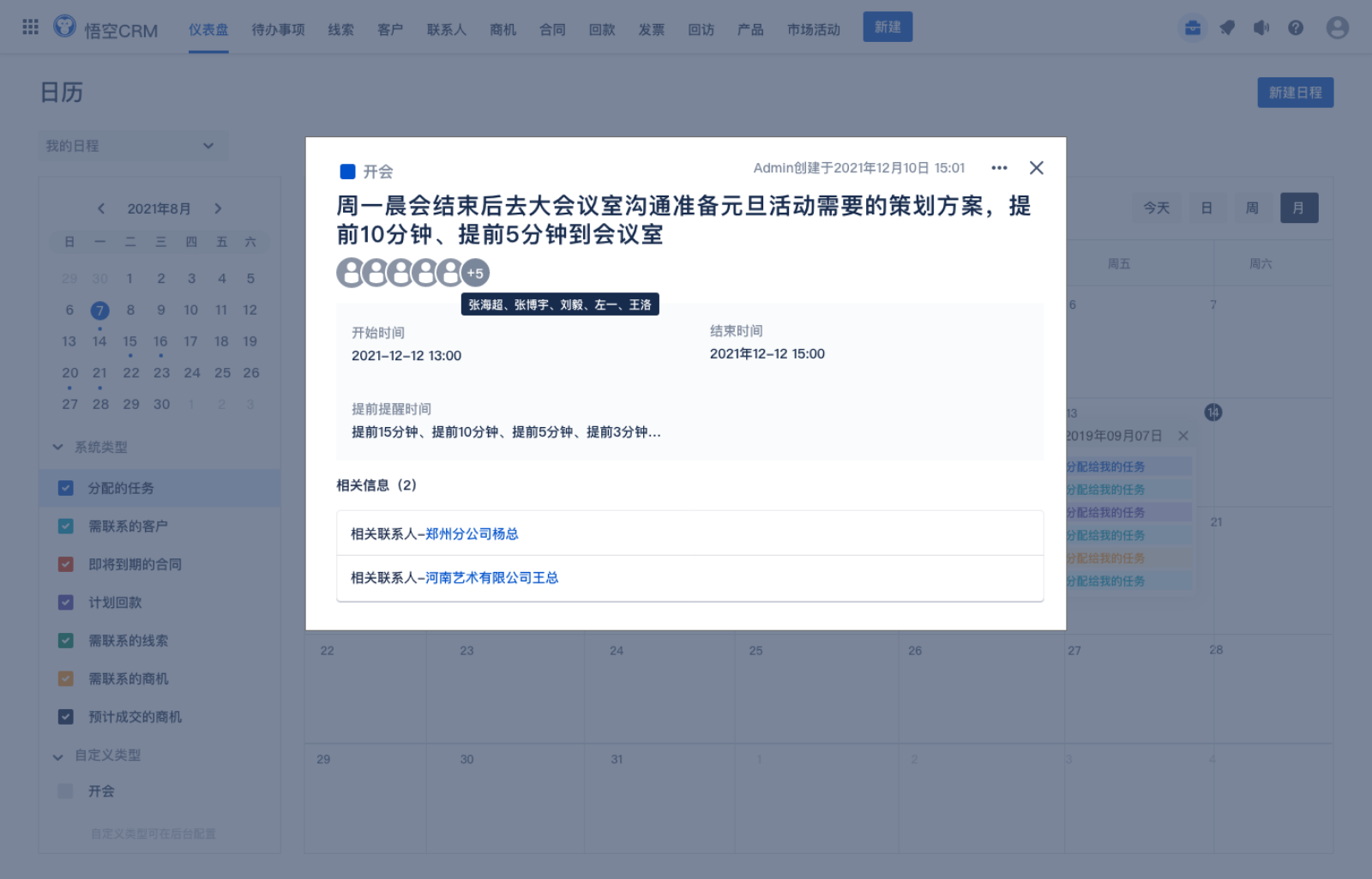Collapse the 自定义类型 section

click(x=57, y=756)
